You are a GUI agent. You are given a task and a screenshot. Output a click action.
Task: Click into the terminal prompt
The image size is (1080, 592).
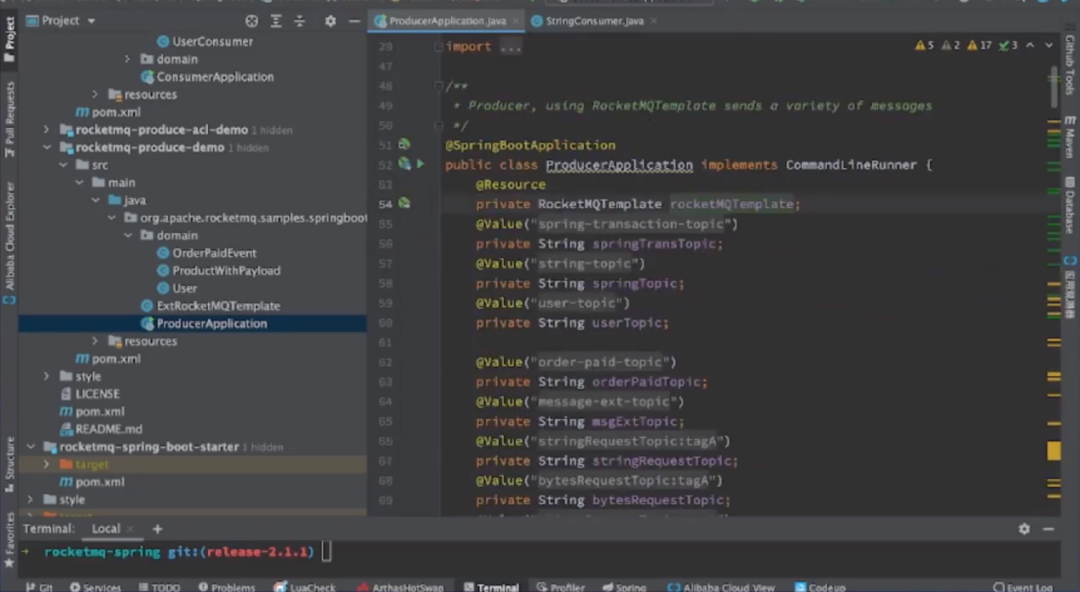326,551
